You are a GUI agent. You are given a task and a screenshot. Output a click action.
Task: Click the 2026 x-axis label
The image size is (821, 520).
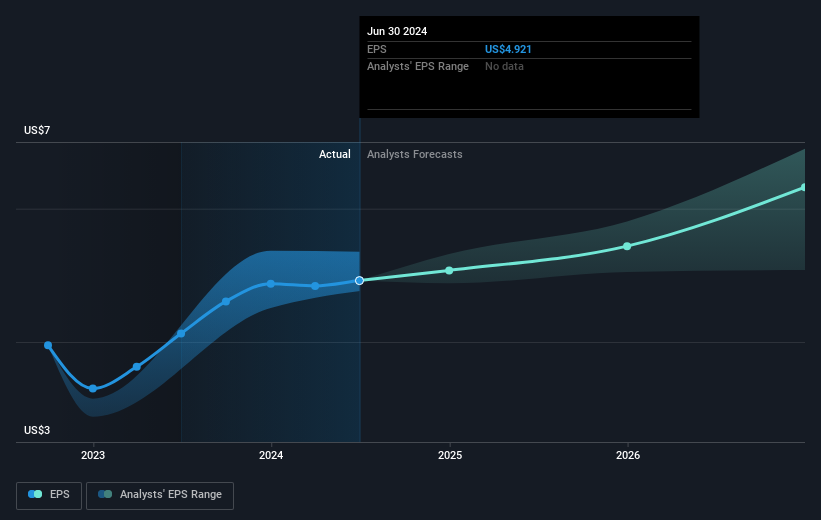[628, 455]
